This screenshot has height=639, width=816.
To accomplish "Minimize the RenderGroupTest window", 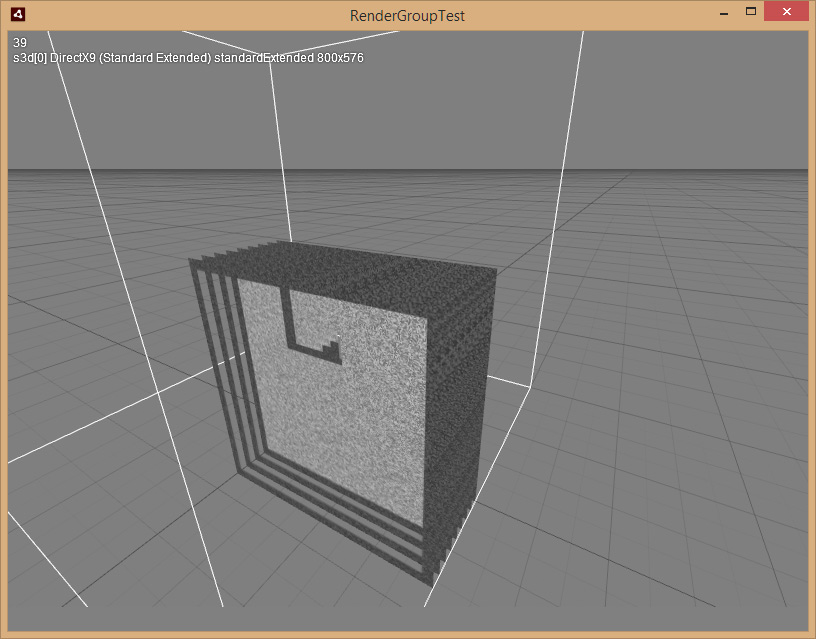I will (x=724, y=14).
